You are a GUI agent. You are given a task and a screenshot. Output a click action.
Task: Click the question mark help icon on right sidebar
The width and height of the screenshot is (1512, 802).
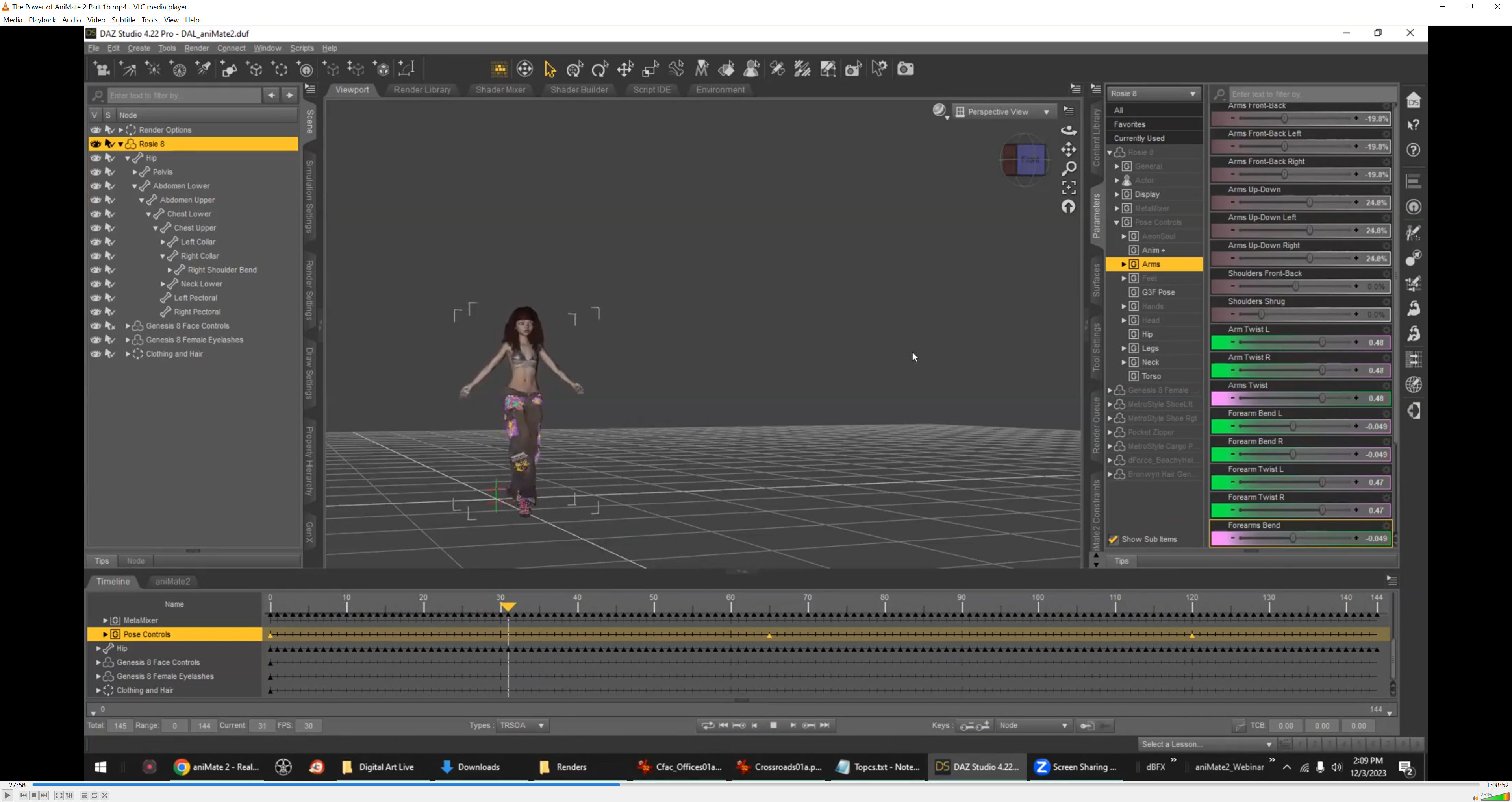coord(1414,150)
